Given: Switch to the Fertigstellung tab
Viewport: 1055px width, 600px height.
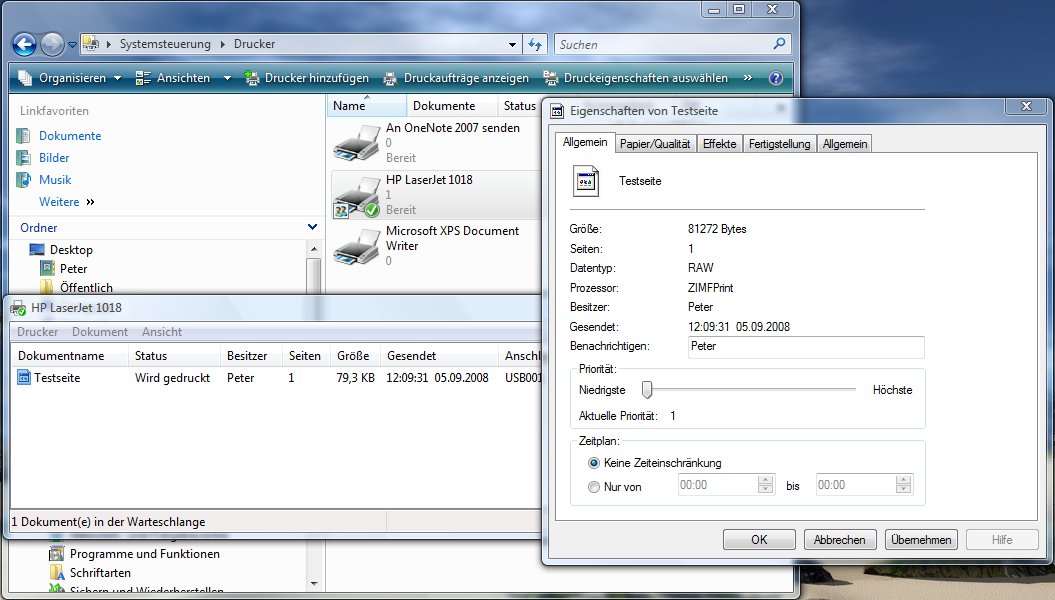Looking at the screenshot, I should click(x=779, y=144).
